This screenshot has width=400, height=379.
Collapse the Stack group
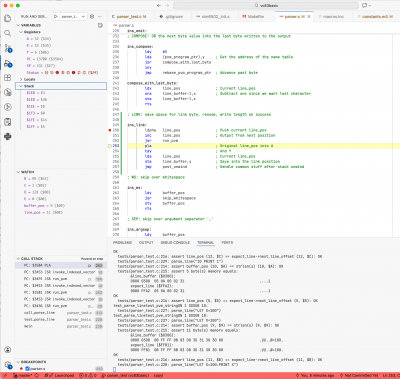click(21, 86)
